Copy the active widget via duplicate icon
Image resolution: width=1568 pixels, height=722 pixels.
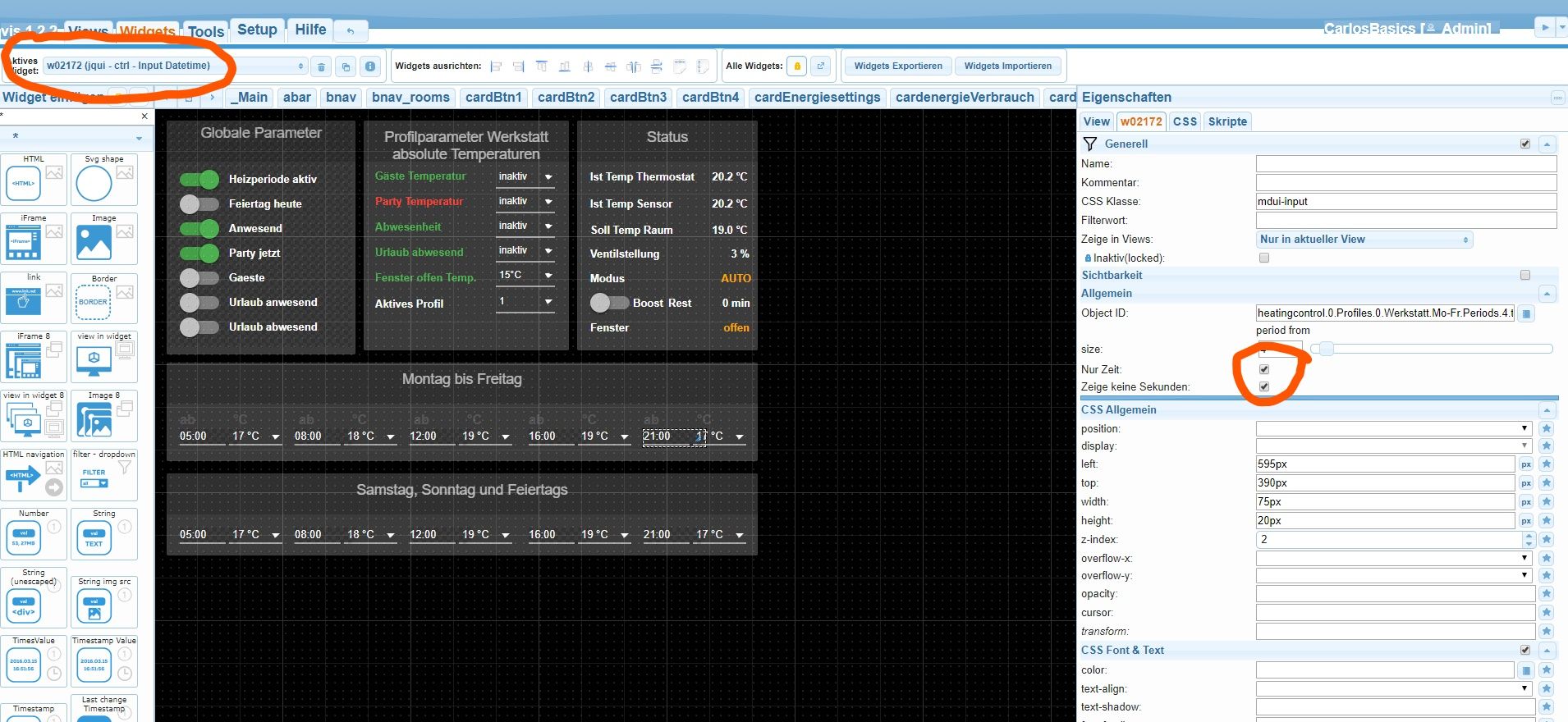tap(346, 66)
